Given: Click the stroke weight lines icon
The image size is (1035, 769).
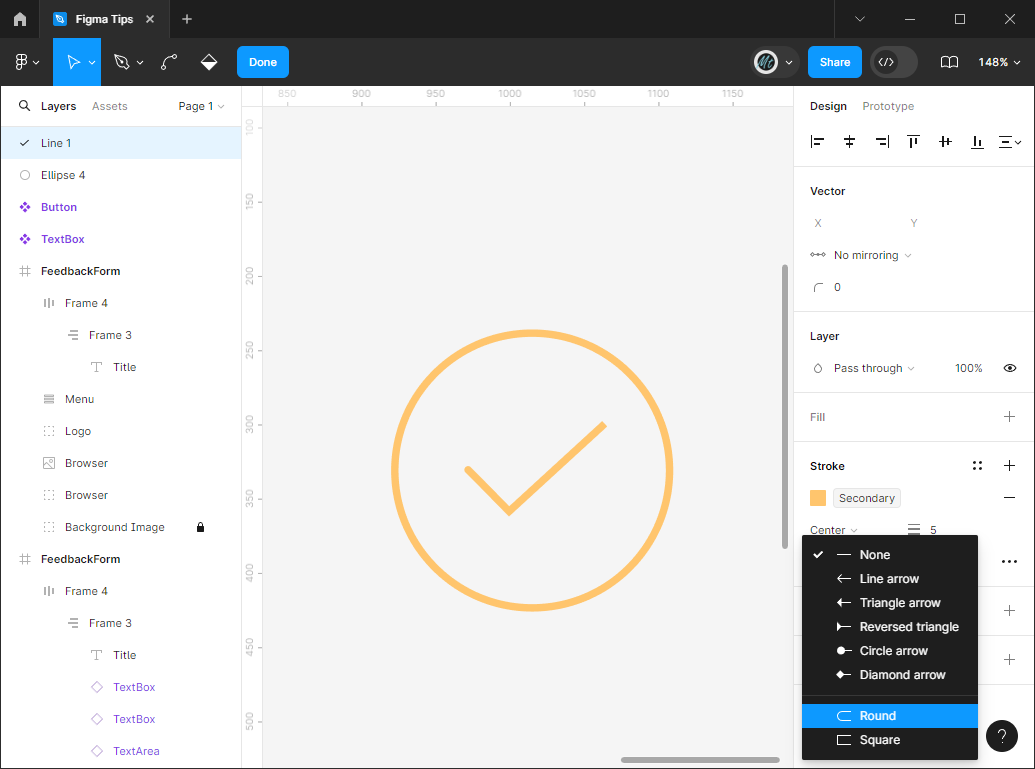Looking at the screenshot, I should (x=914, y=529).
